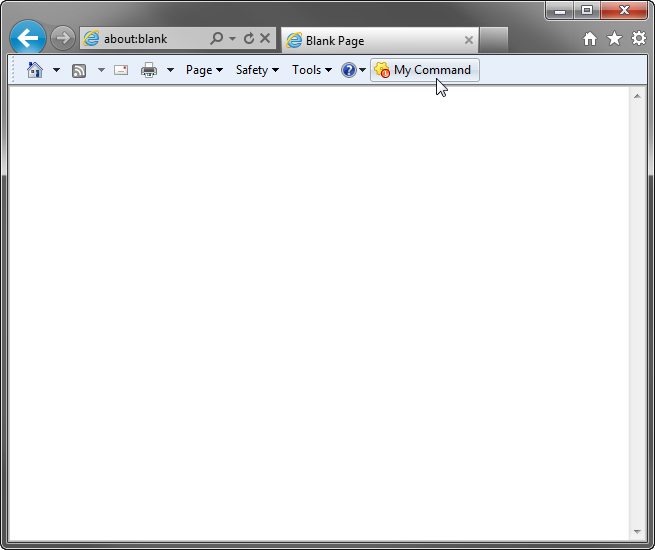
Task: Click the Back navigation arrow
Action: tap(28, 39)
